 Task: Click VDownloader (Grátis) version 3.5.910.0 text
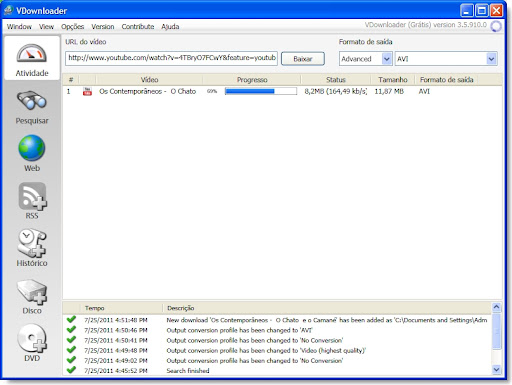click(426, 25)
